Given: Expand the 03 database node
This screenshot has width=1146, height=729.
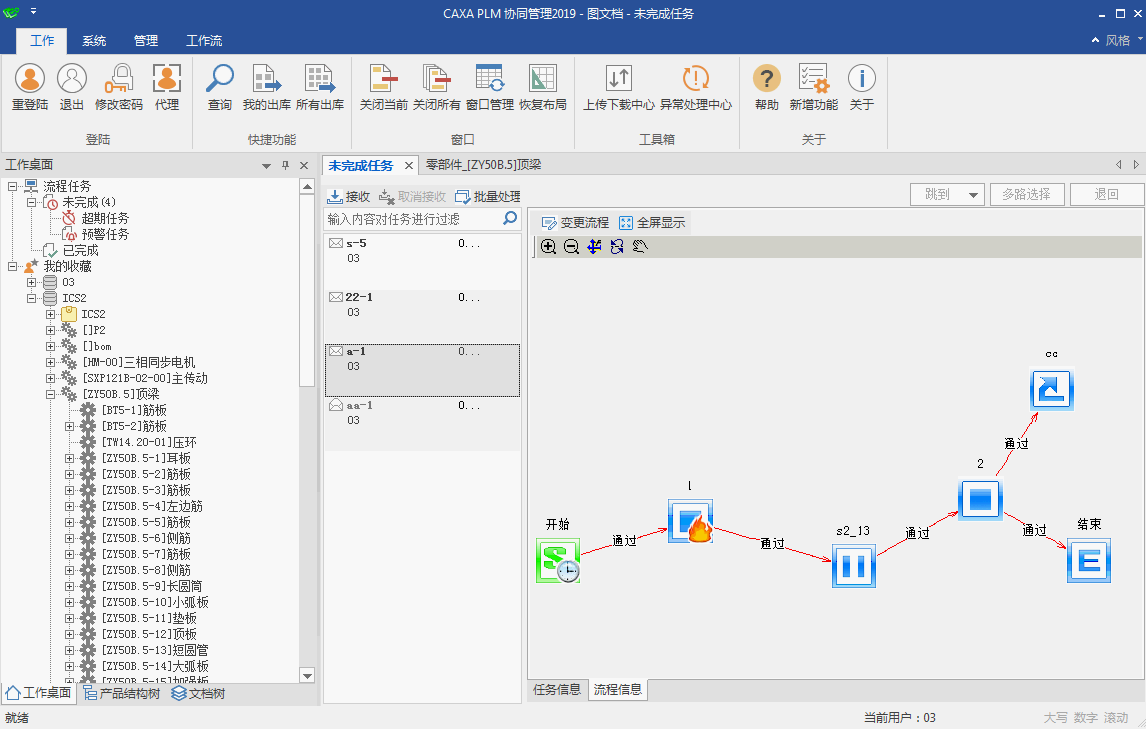Looking at the screenshot, I should tap(31, 282).
